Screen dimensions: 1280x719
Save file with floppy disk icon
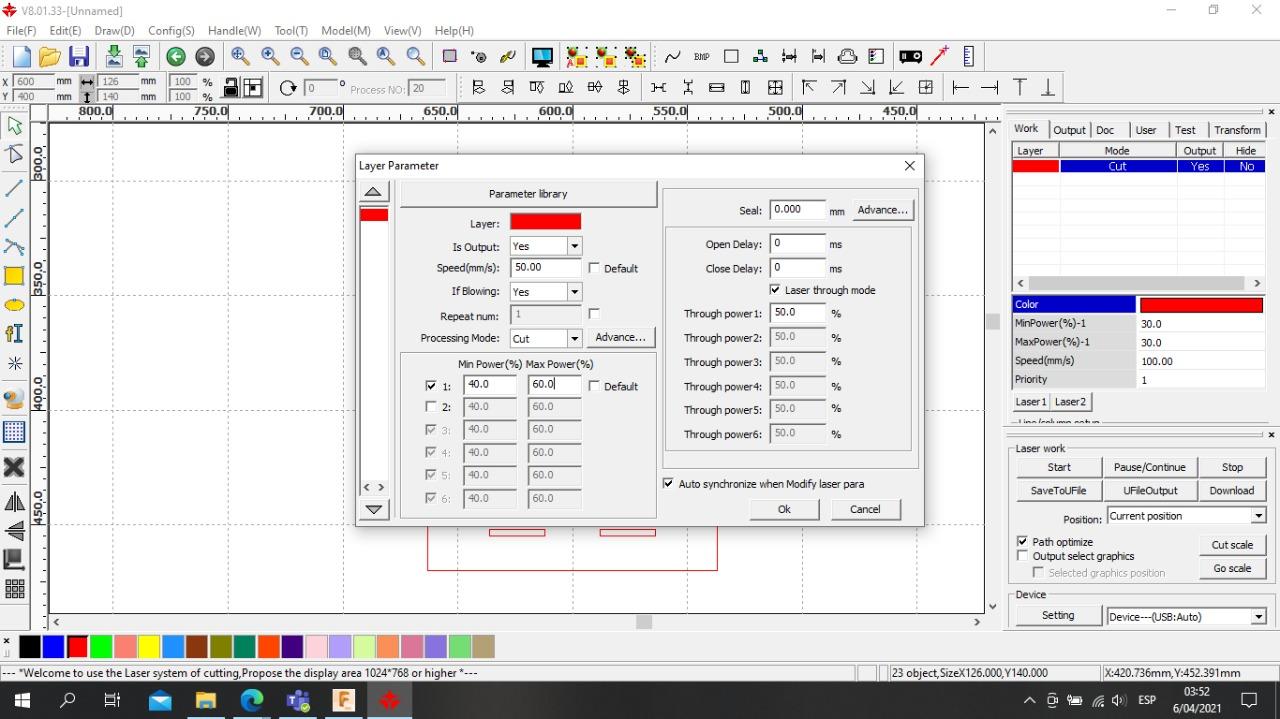tap(79, 57)
